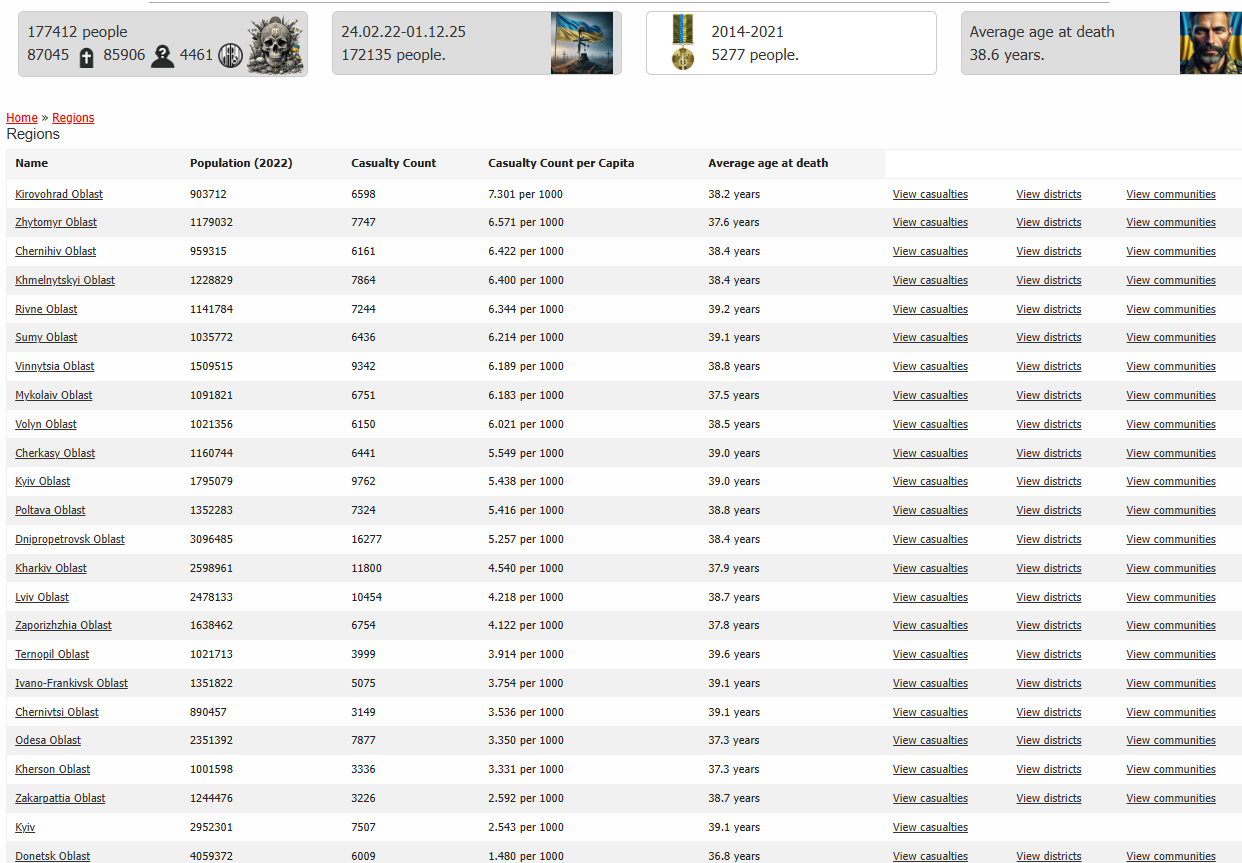Screen dimensions: 1242x863
Task: Open the Ivano-Frankivsk Oblast link
Action: (71, 683)
